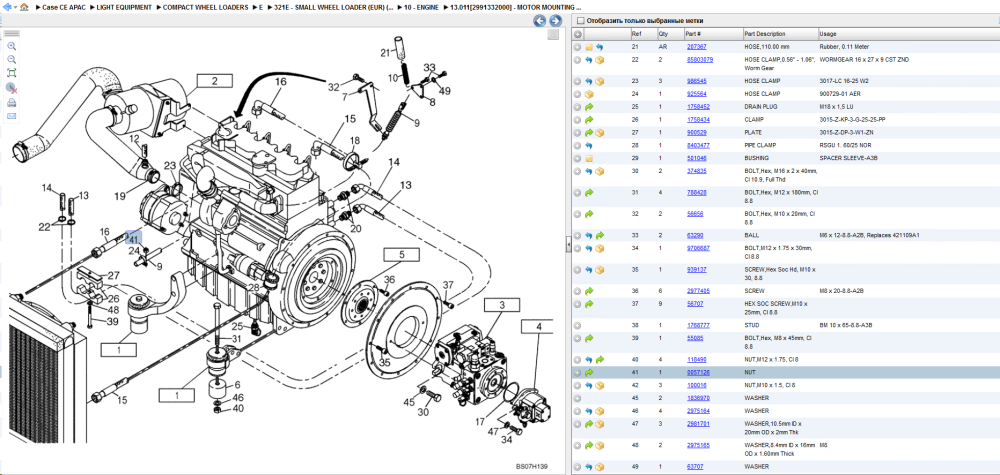Open part number 85803879 link

(x=700, y=60)
